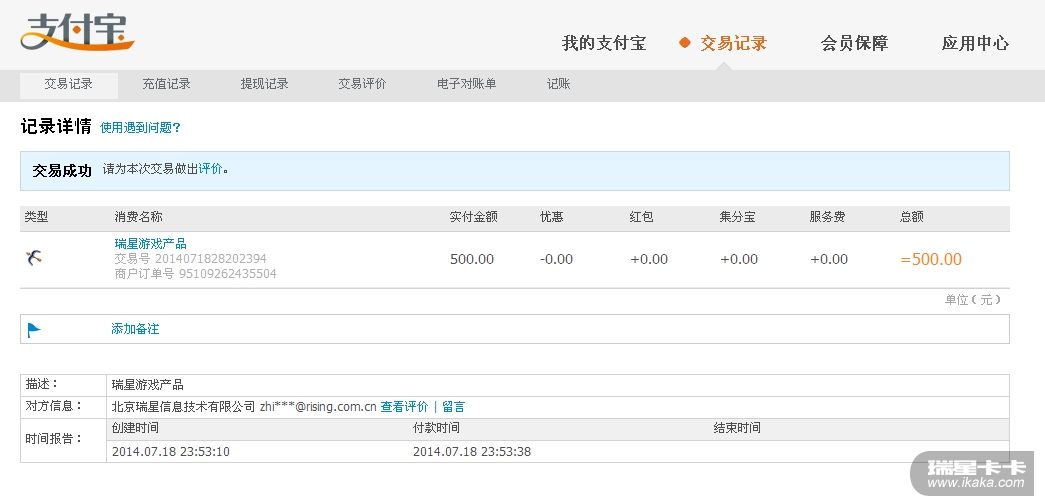Click the blue flag icon beside 添加备注

(x=34, y=329)
